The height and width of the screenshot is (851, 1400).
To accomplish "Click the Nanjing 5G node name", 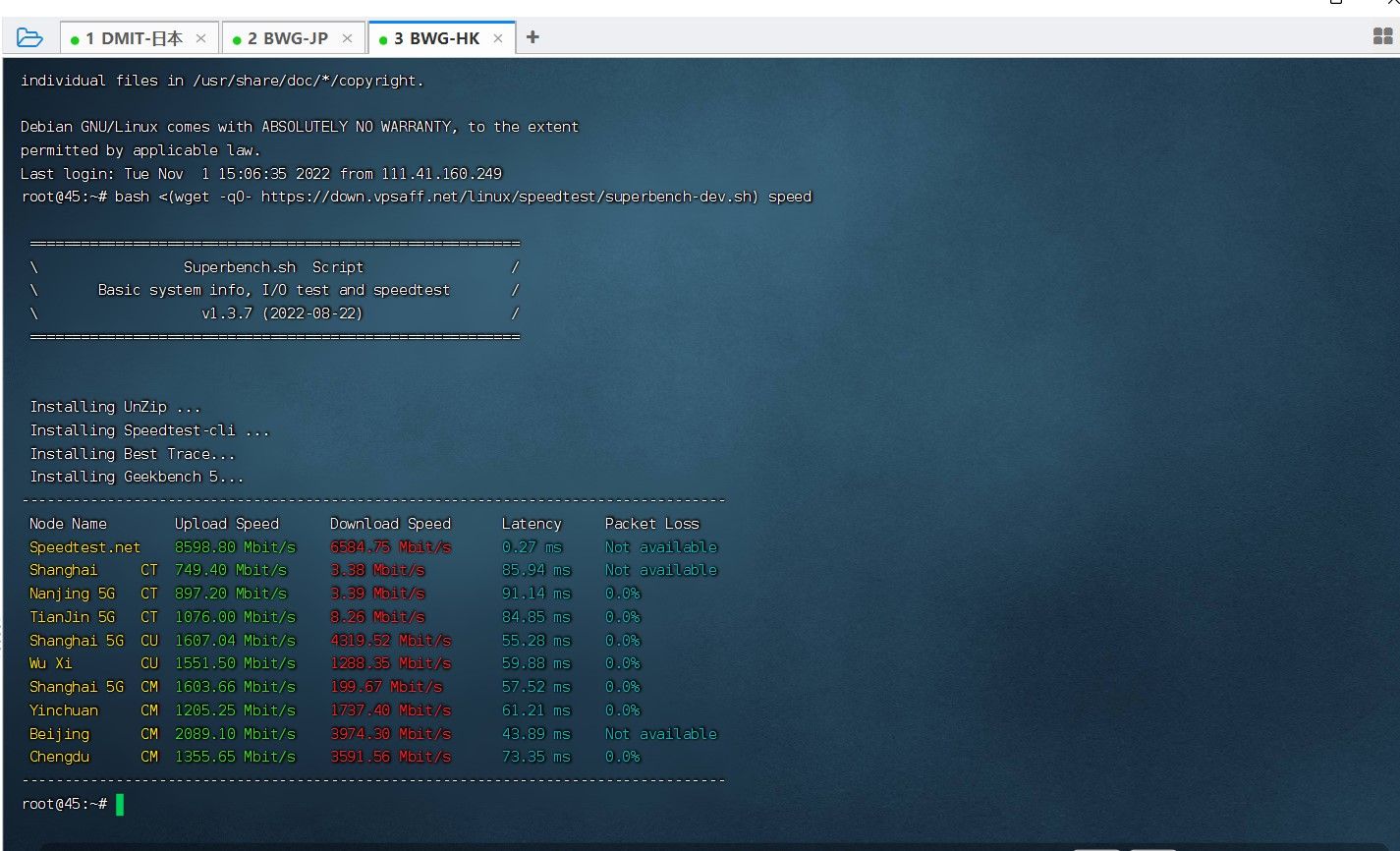I will 72,594.
